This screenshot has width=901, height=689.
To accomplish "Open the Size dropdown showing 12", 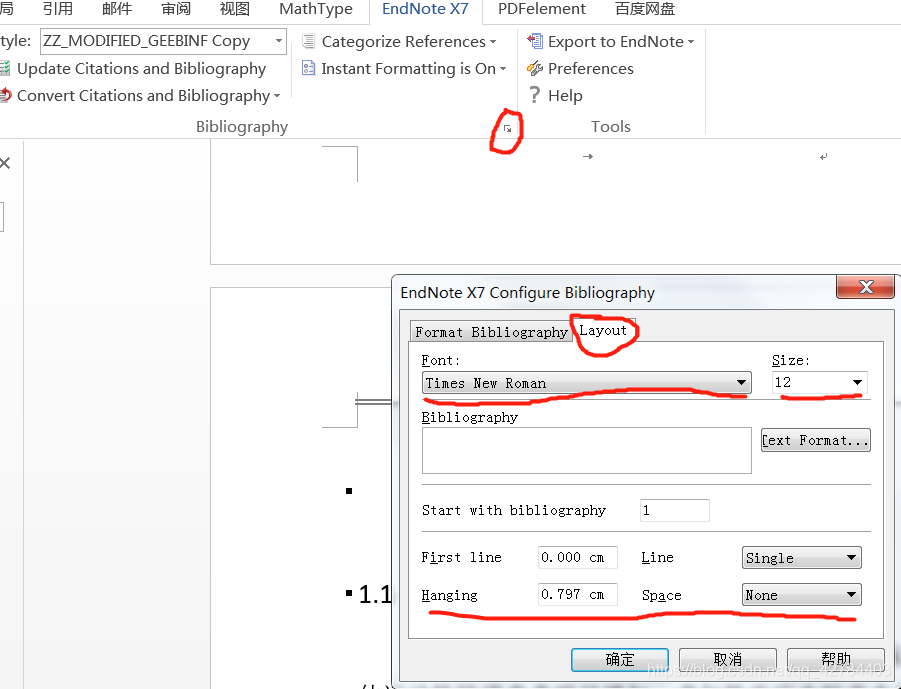I will pos(820,382).
